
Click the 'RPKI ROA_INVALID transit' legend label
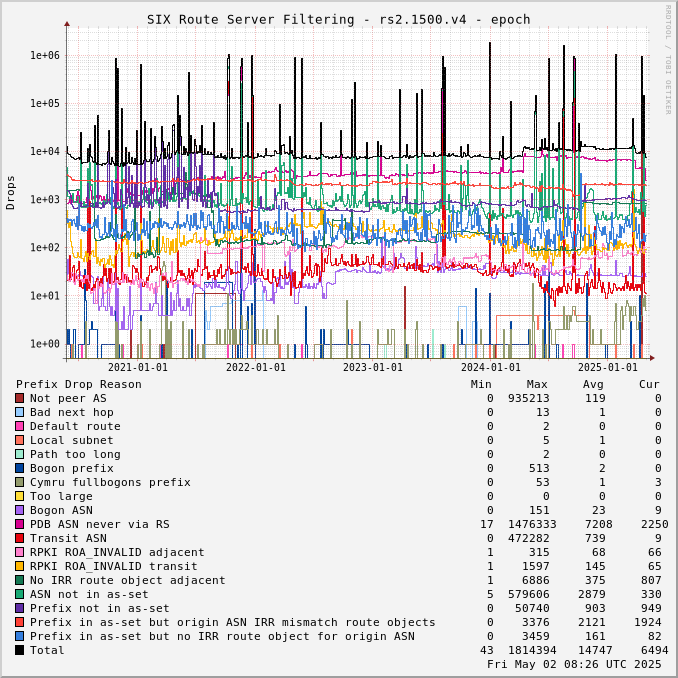pyautogui.click(x=113, y=566)
